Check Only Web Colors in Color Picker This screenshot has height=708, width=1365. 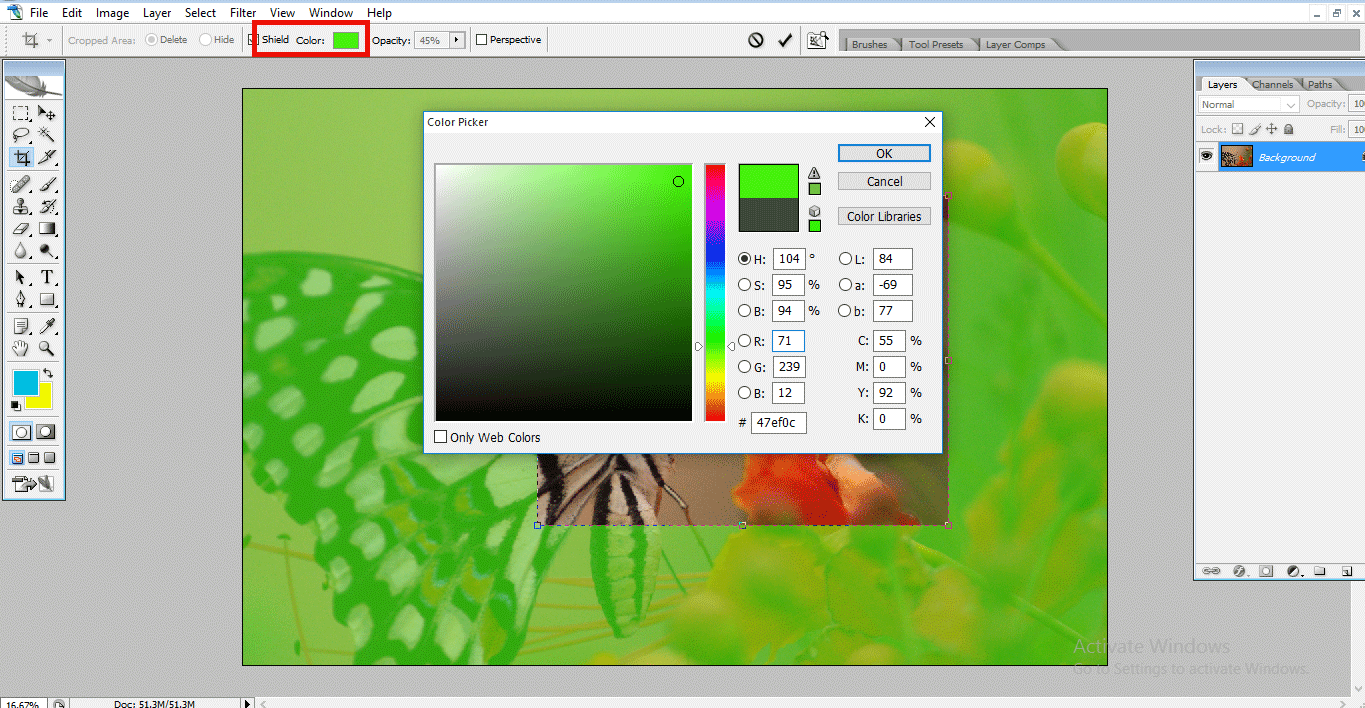[441, 437]
